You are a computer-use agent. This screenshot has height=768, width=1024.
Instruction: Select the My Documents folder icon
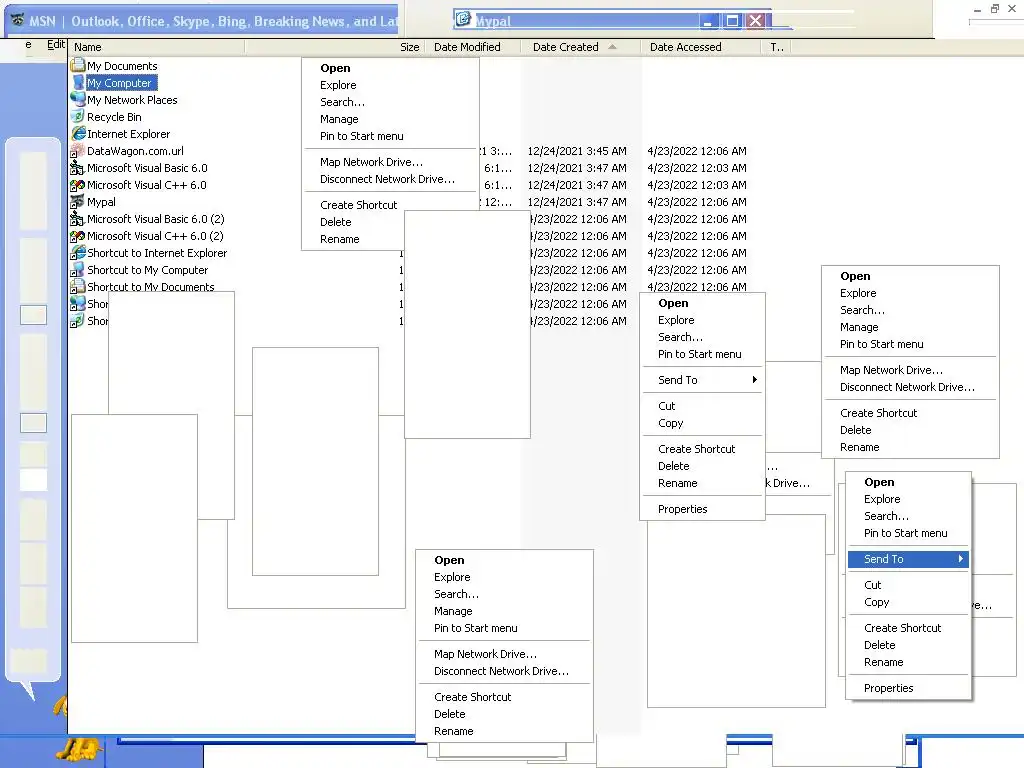(78, 65)
